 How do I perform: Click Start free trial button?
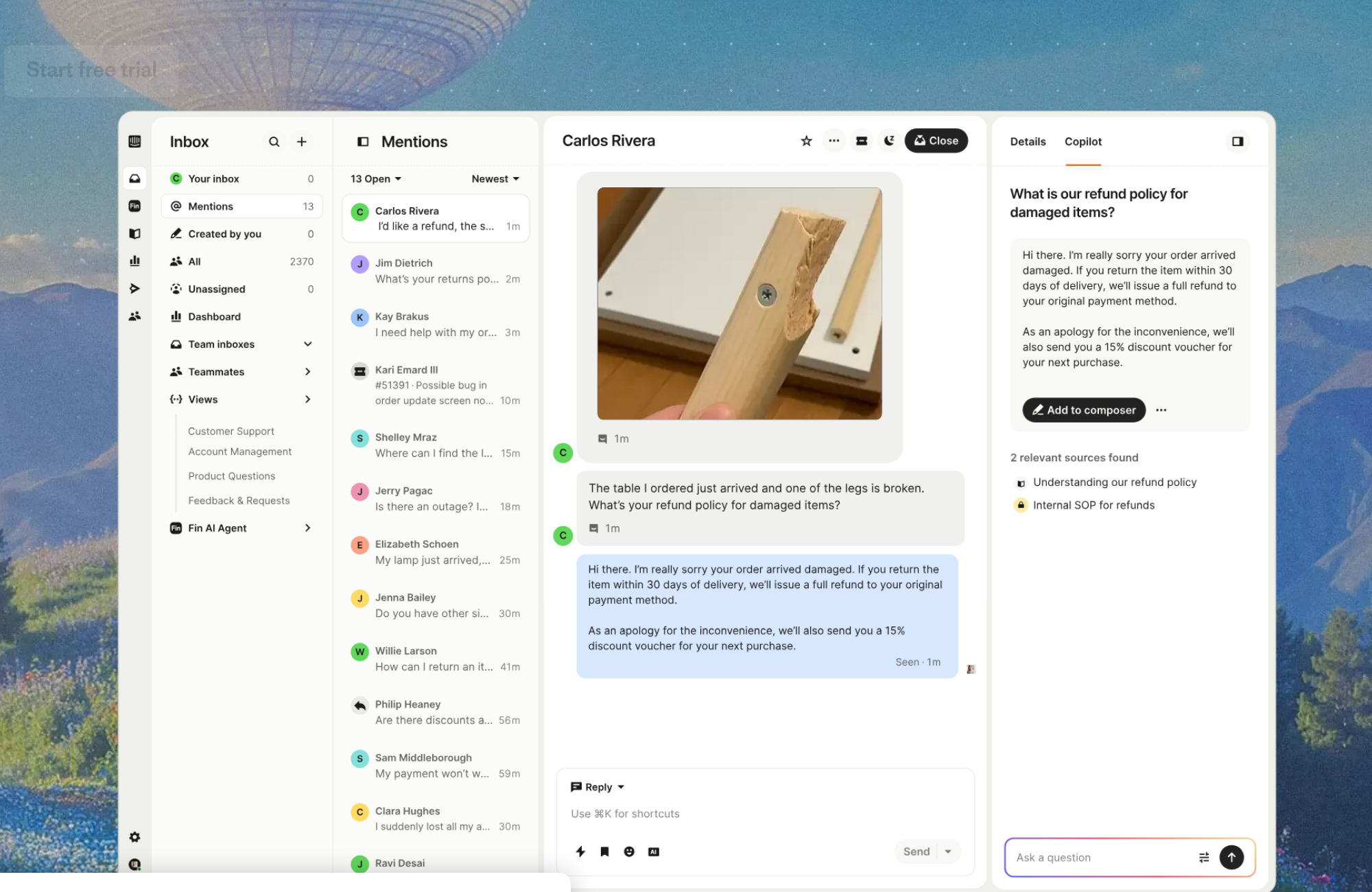pyautogui.click(x=91, y=70)
